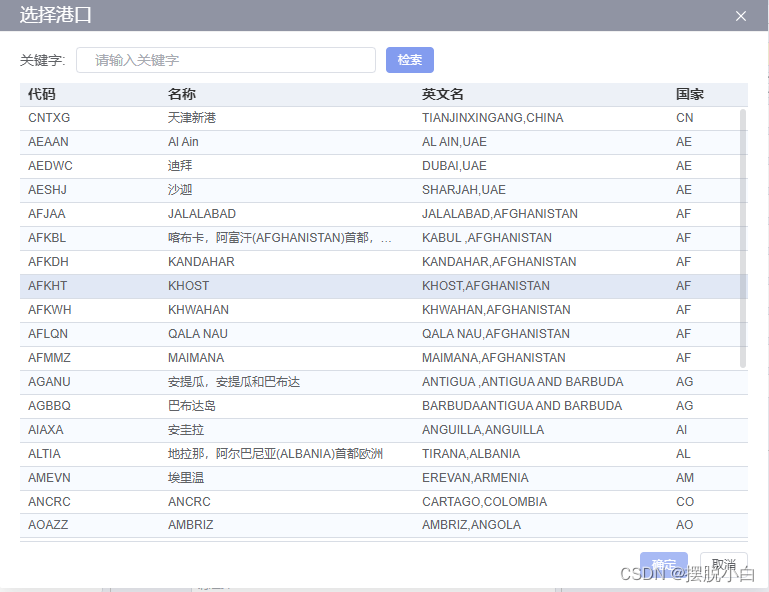Click MAIMANA,AFGHANISTAN cell

click(493, 358)
